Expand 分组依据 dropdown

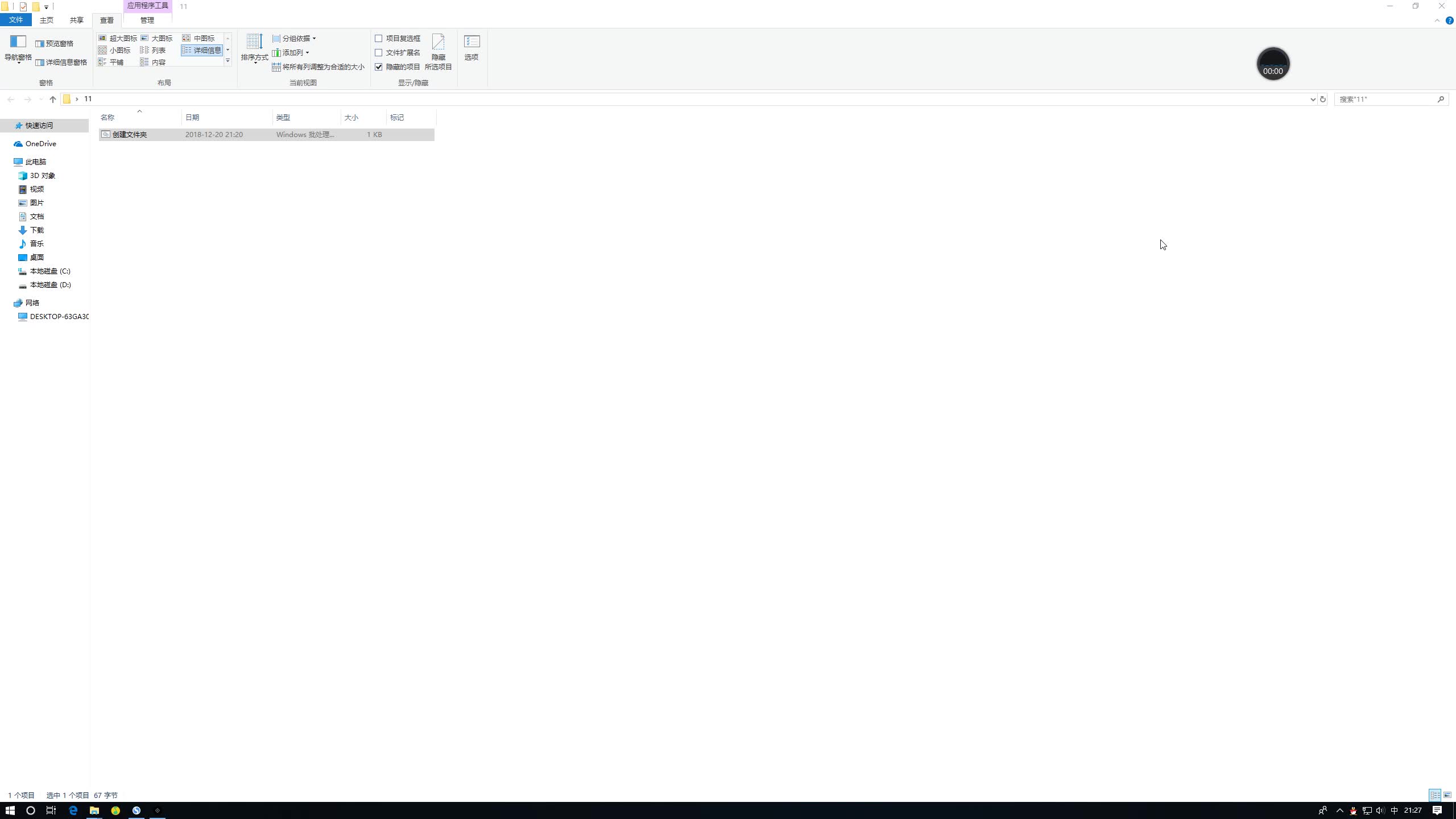tap(314, 38)
